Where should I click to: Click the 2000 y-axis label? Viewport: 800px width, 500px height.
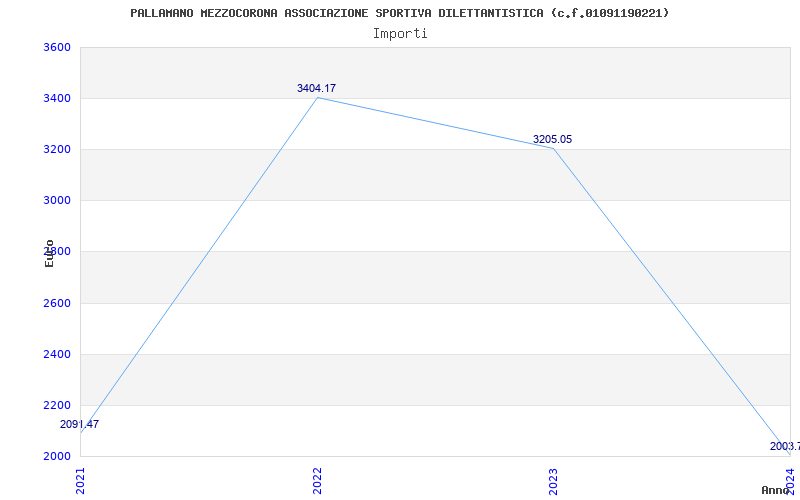57,456
